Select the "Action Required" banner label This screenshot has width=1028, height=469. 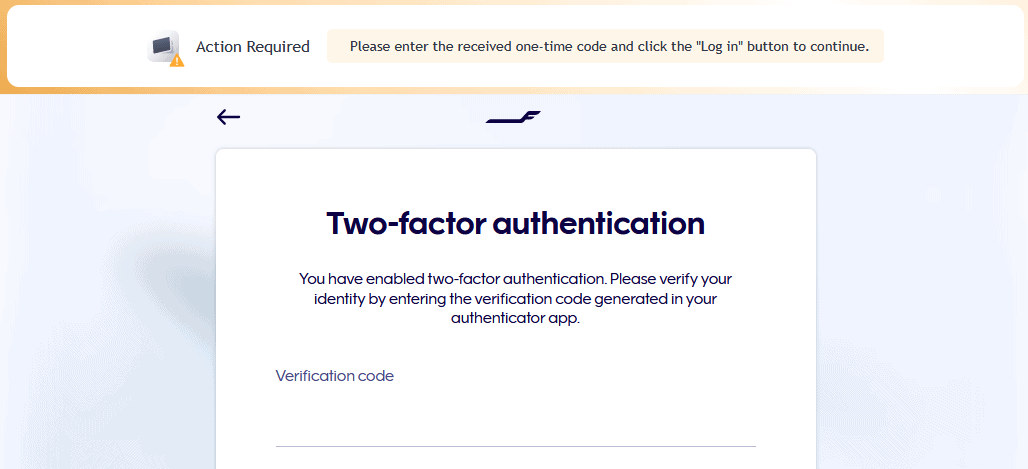(252, 47)
